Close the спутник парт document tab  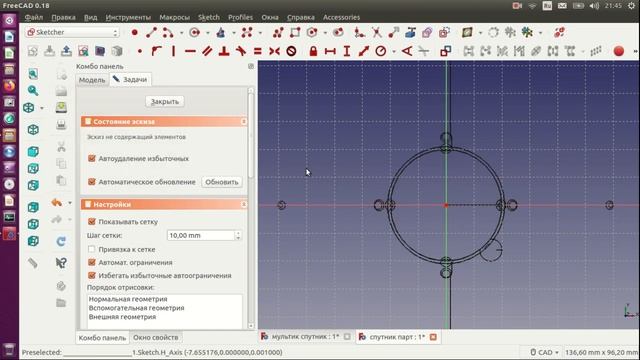coord(433,337)
